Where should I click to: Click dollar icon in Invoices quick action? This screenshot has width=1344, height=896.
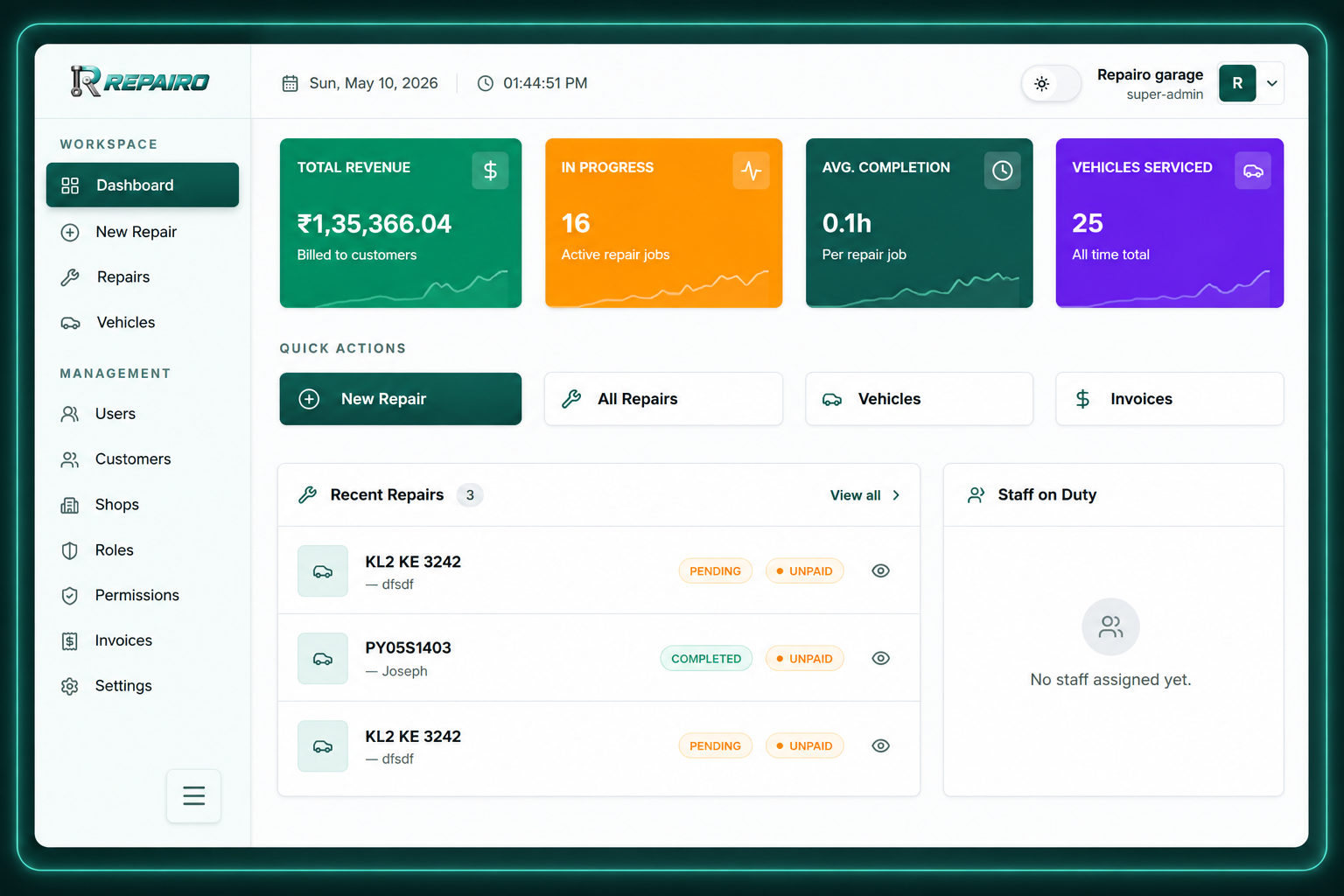tap(1082, 399)
